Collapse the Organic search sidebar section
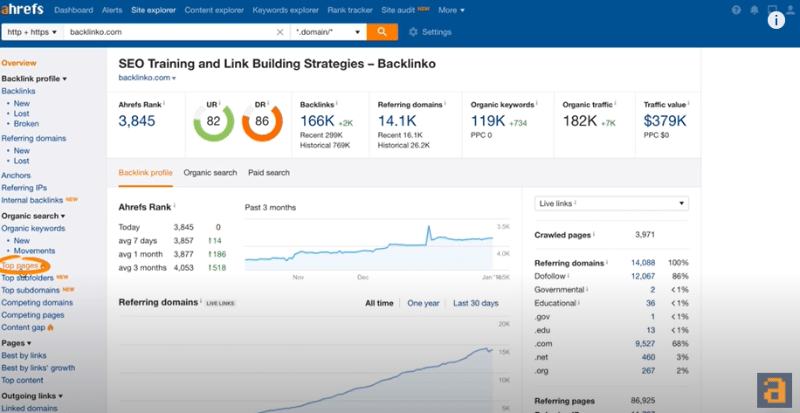This screenshot has width=800, height=413. [33, 216]
